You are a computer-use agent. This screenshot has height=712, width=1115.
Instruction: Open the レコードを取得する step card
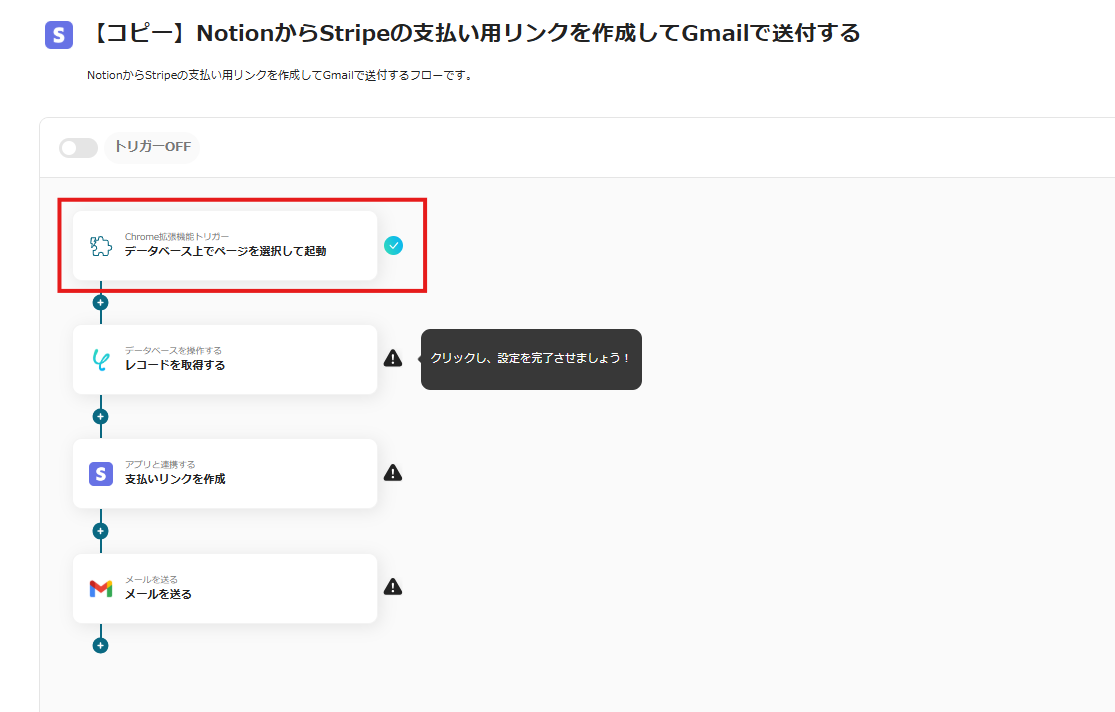(x=225, y=359)
